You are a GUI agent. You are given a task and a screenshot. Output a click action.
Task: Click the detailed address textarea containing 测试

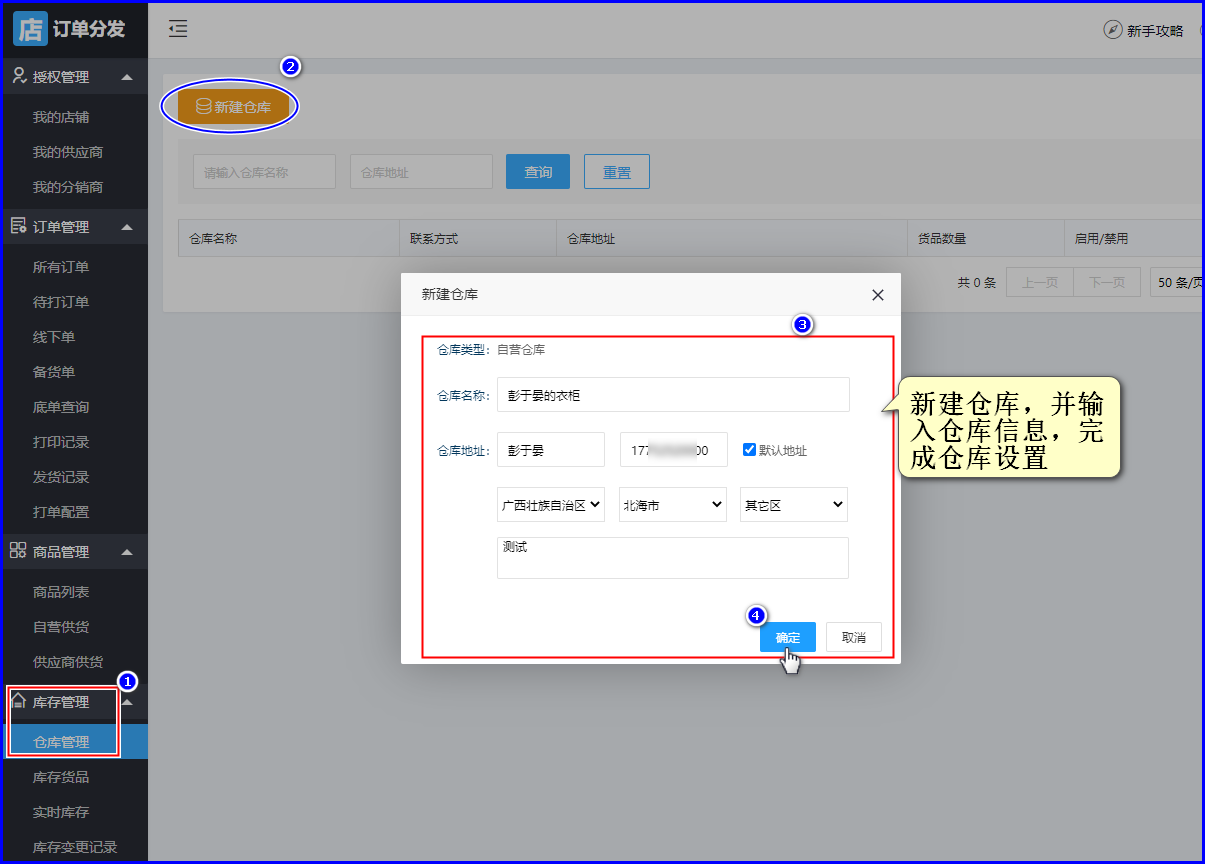672,558
